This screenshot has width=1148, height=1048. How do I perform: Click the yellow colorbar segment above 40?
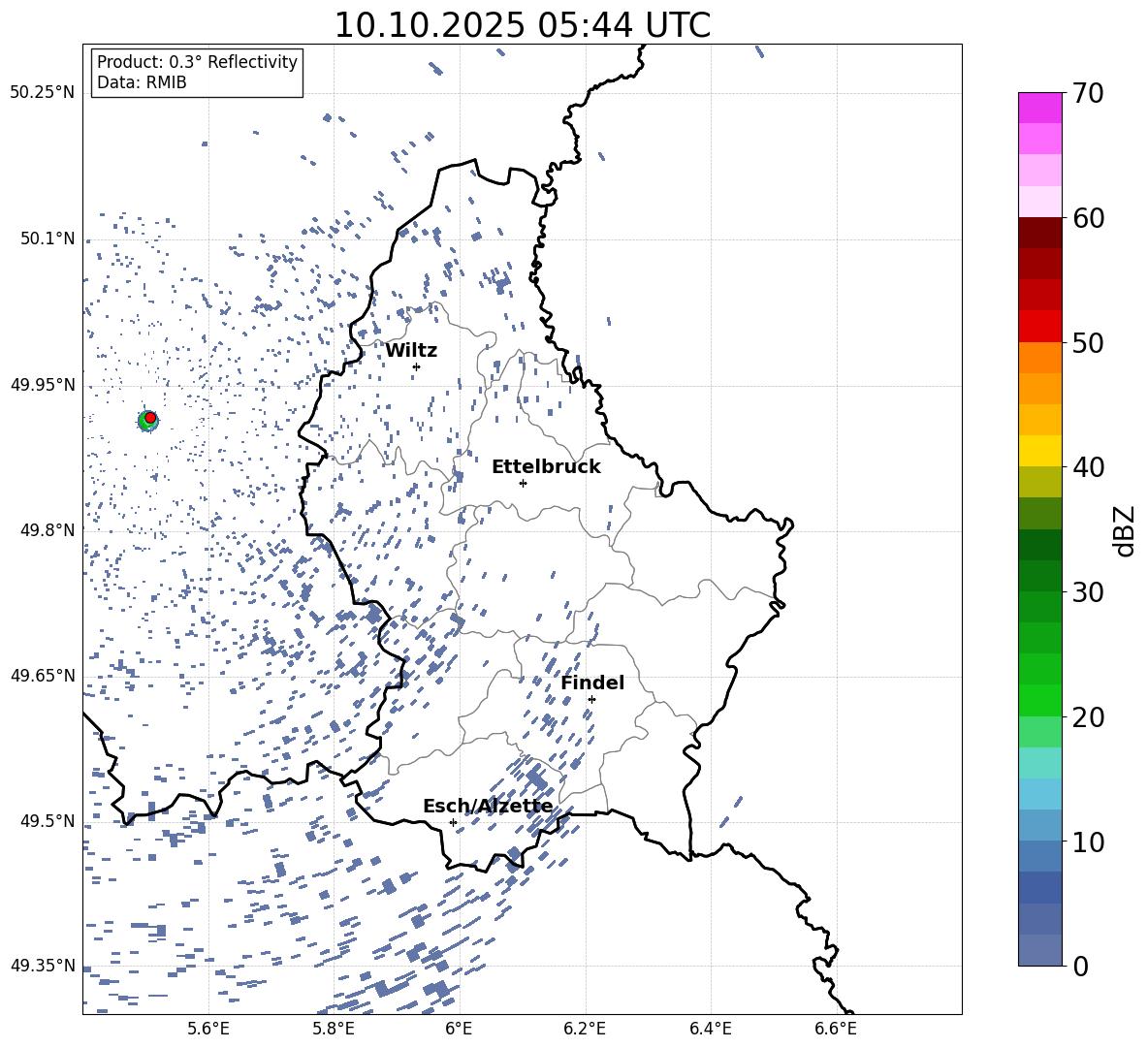1039,452
